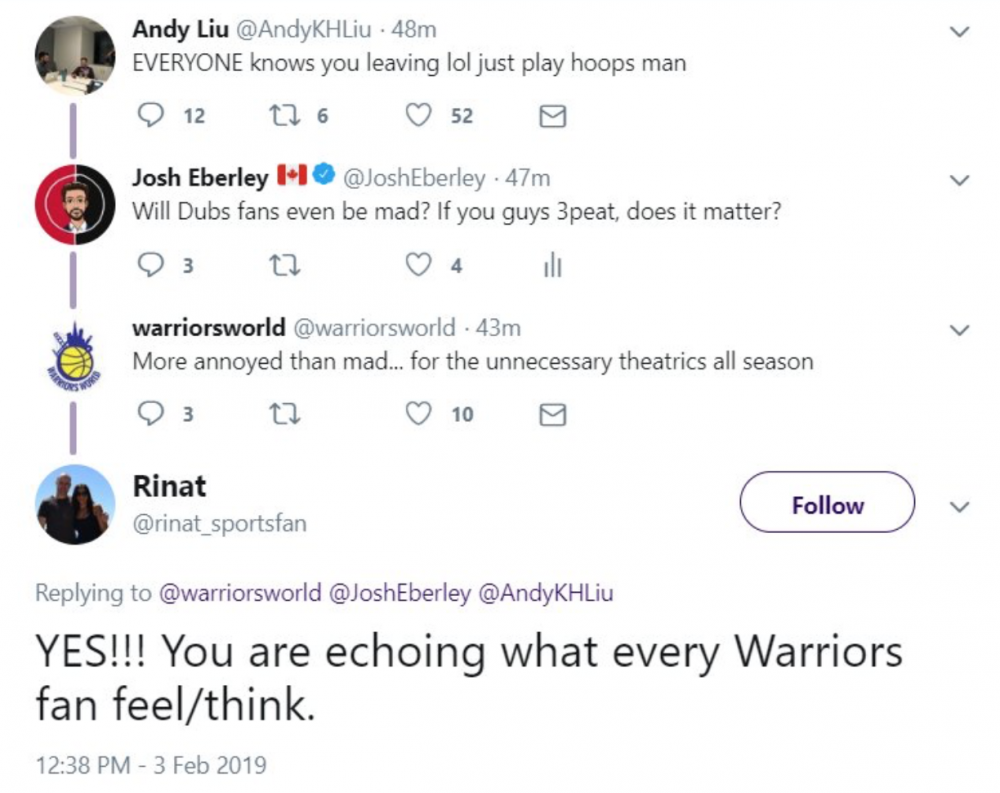Image resolution: width=1000 pixels, height=793 pixels.
Task: Open more options for Andy Liu's tweet
Action: 959,32
